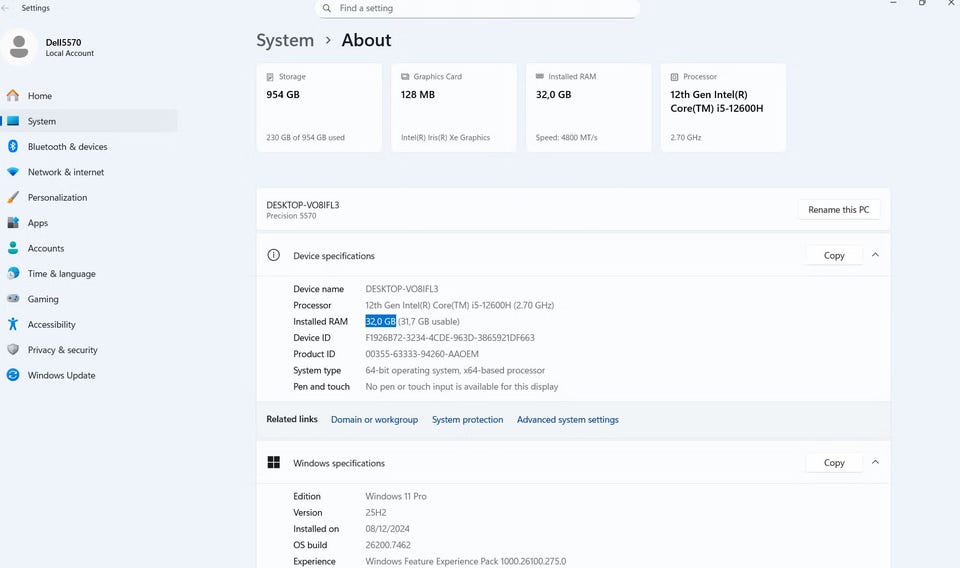The image size is (960, 568).
Task: Select the Network & internet icon
Action: point(13,172)
